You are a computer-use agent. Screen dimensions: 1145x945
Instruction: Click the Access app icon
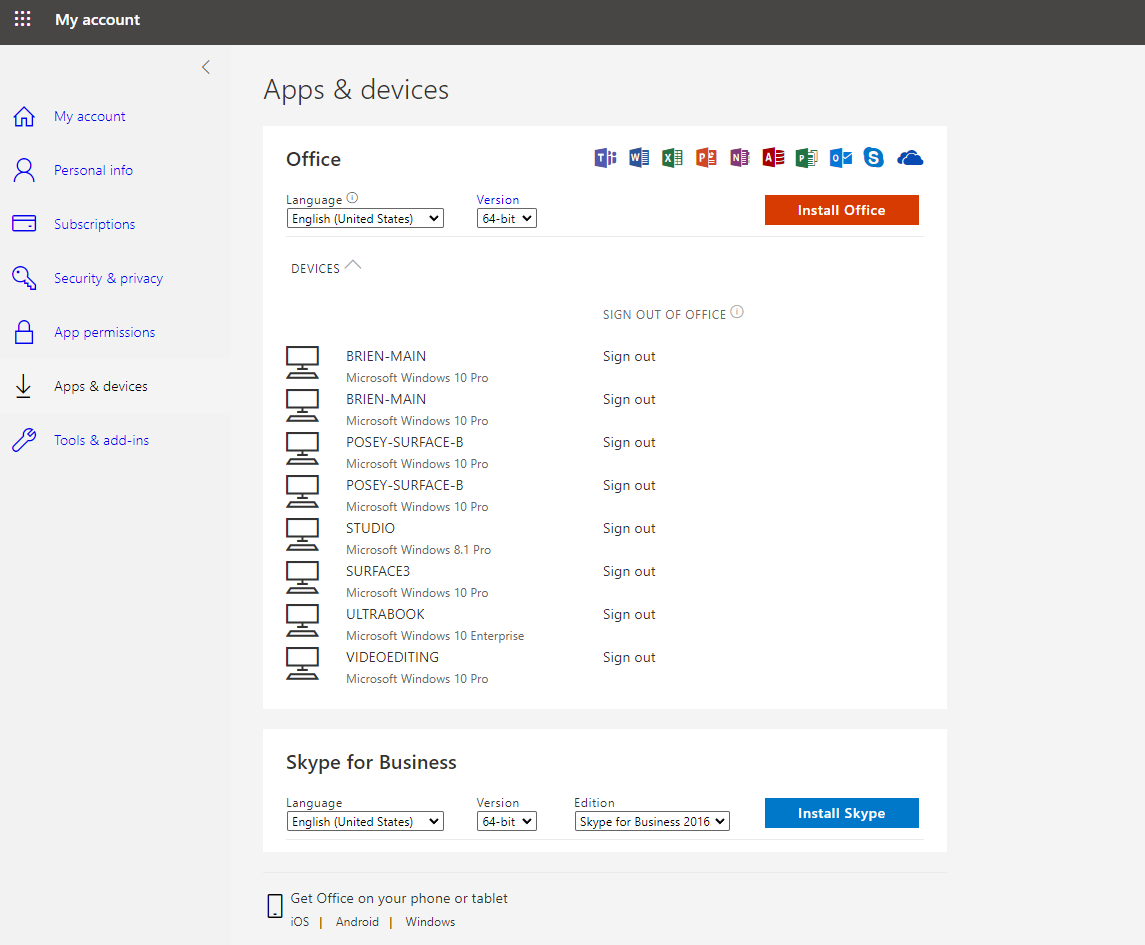coord(773,158)
